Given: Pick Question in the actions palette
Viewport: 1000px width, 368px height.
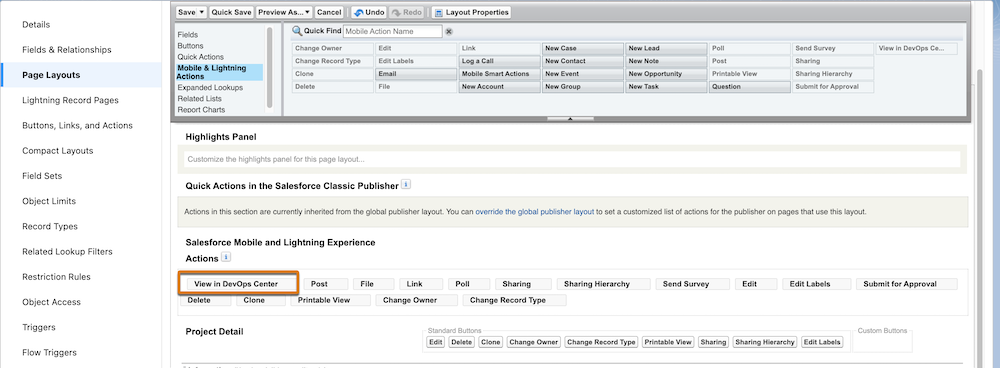Looking at the screenshot, I should (x=749, y=87).
